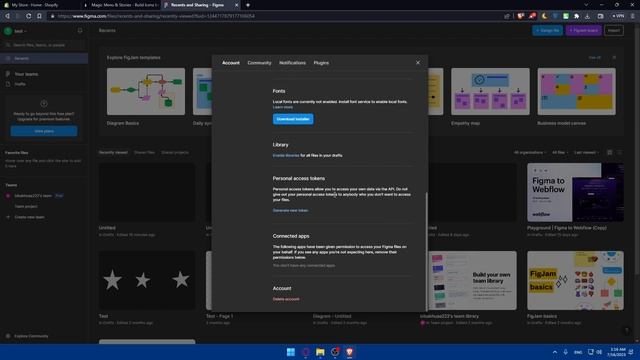Image resolution: width=640 pixels, height=360 pixels.
Task: Bookmark this page
Action: coord(39,16)
